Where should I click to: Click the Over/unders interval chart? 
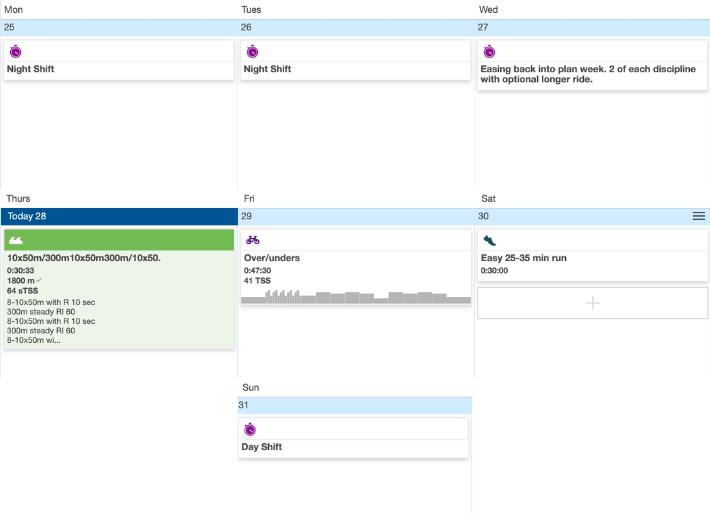(x=355, y=296)
